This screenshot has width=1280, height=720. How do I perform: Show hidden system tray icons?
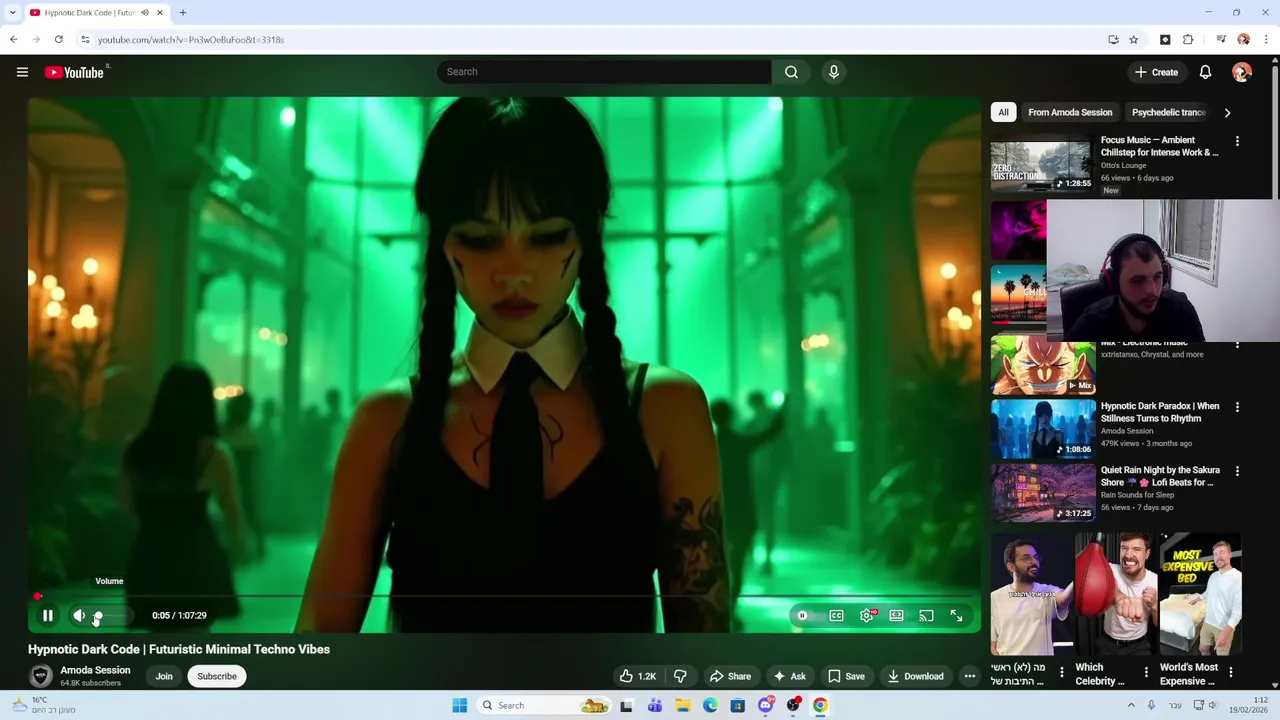[1131, 705]
